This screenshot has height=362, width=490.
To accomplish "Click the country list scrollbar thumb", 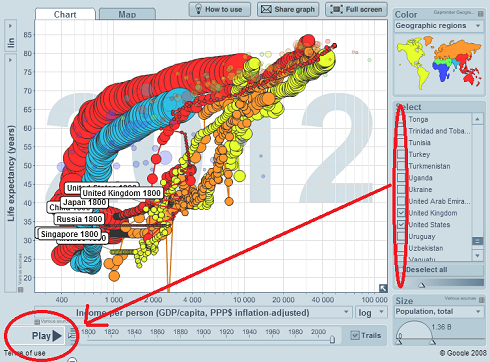I will [x=477, y=241].
